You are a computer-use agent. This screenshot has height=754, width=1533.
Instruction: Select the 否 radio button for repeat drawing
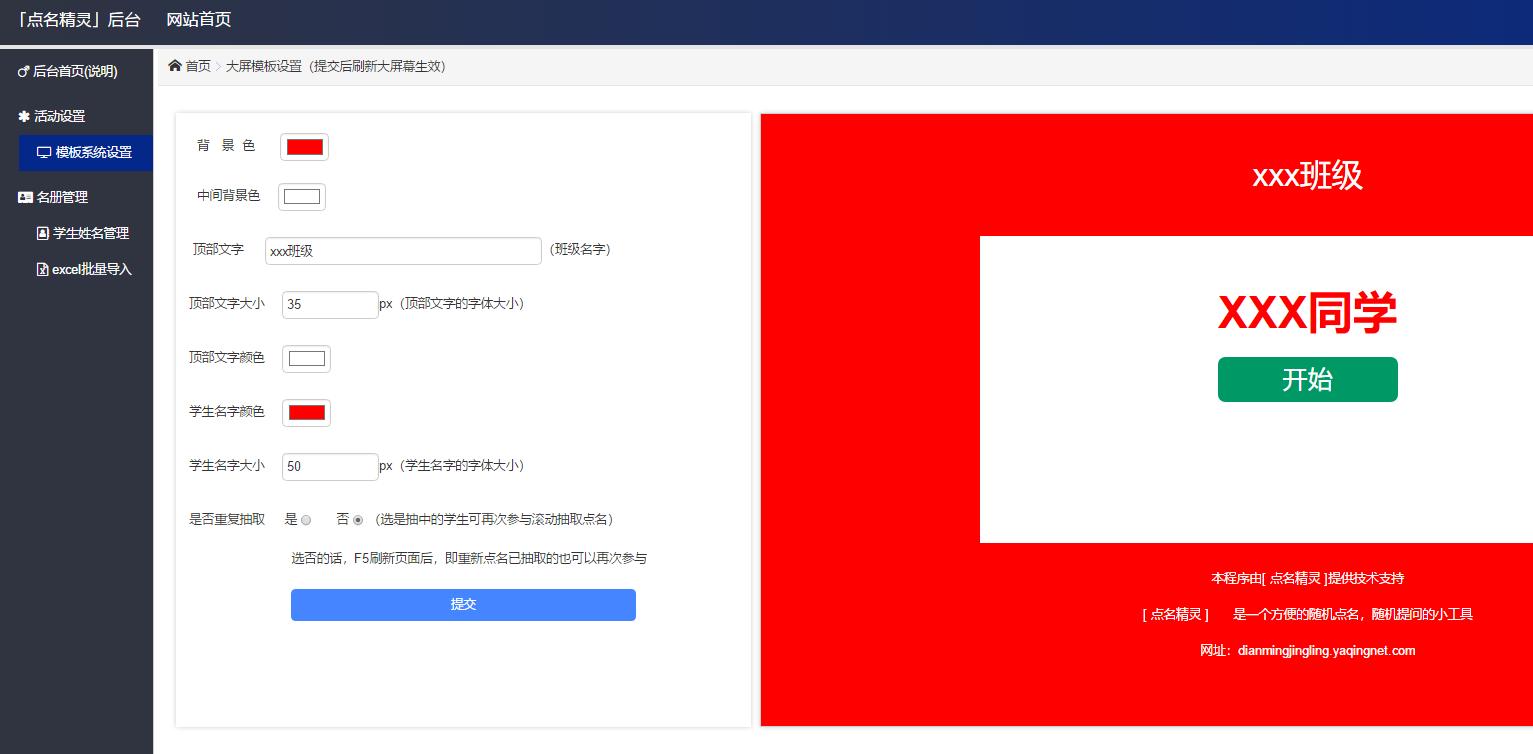pos(357,520)
